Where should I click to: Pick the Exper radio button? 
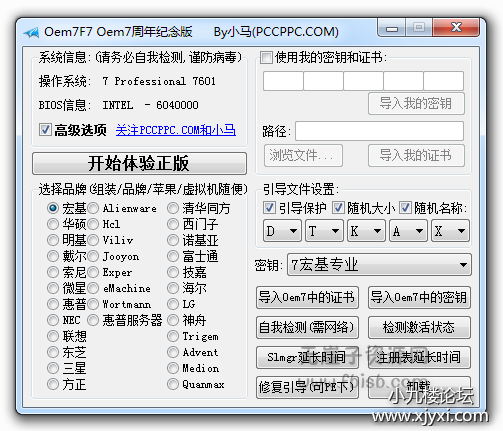tap(93, 272)
